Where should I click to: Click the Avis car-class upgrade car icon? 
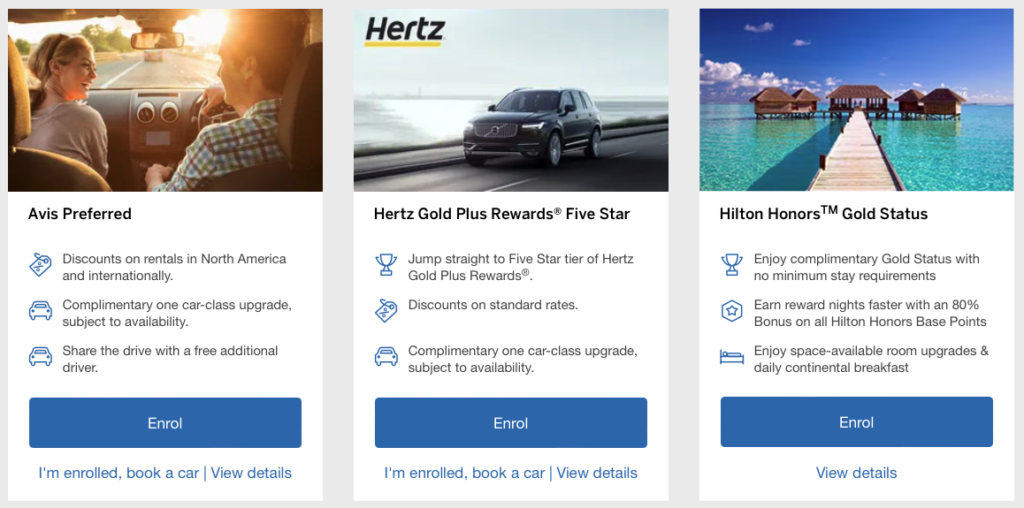(x=40, y=312)
